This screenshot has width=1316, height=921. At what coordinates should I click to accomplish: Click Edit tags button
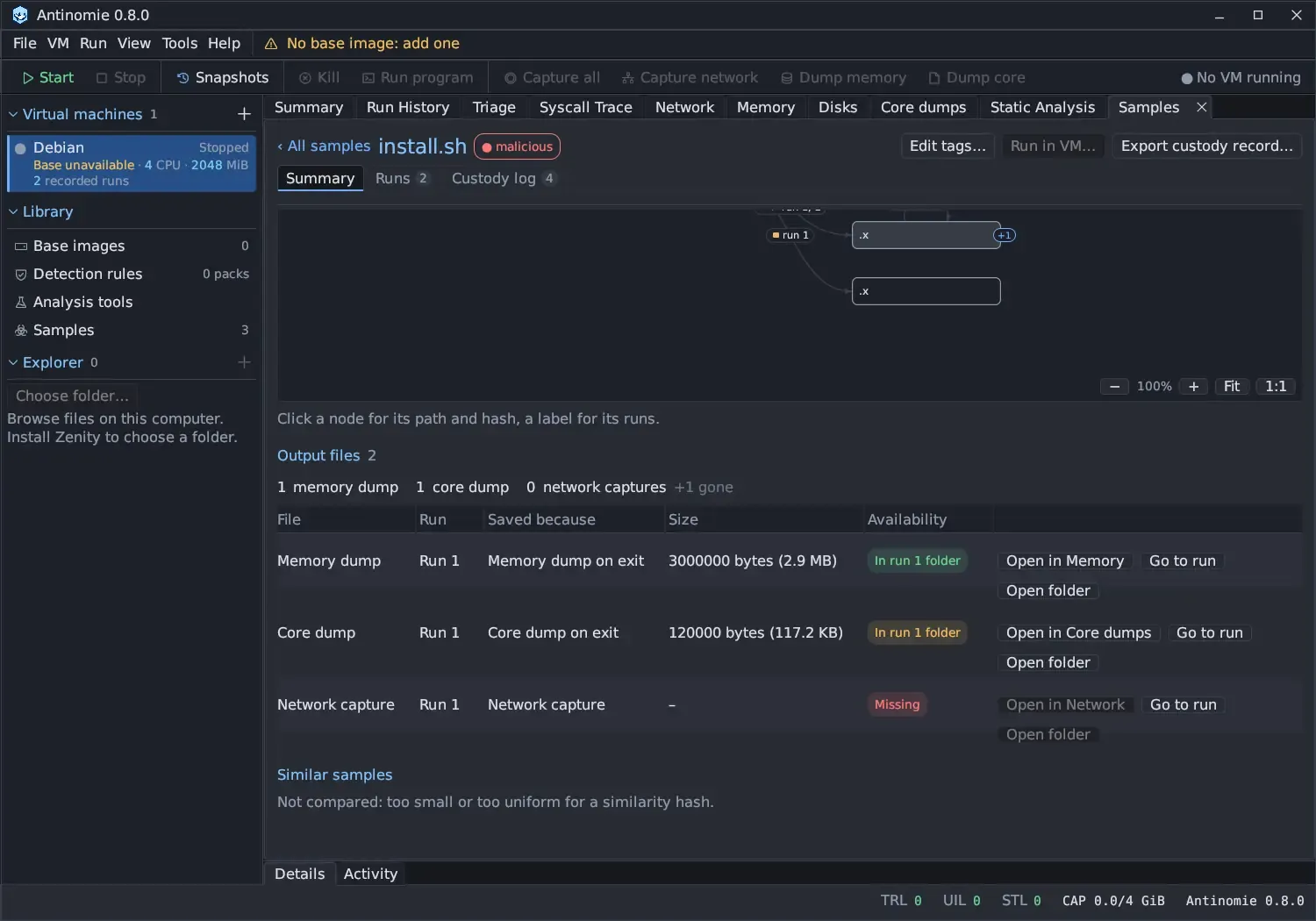point(948,146)
